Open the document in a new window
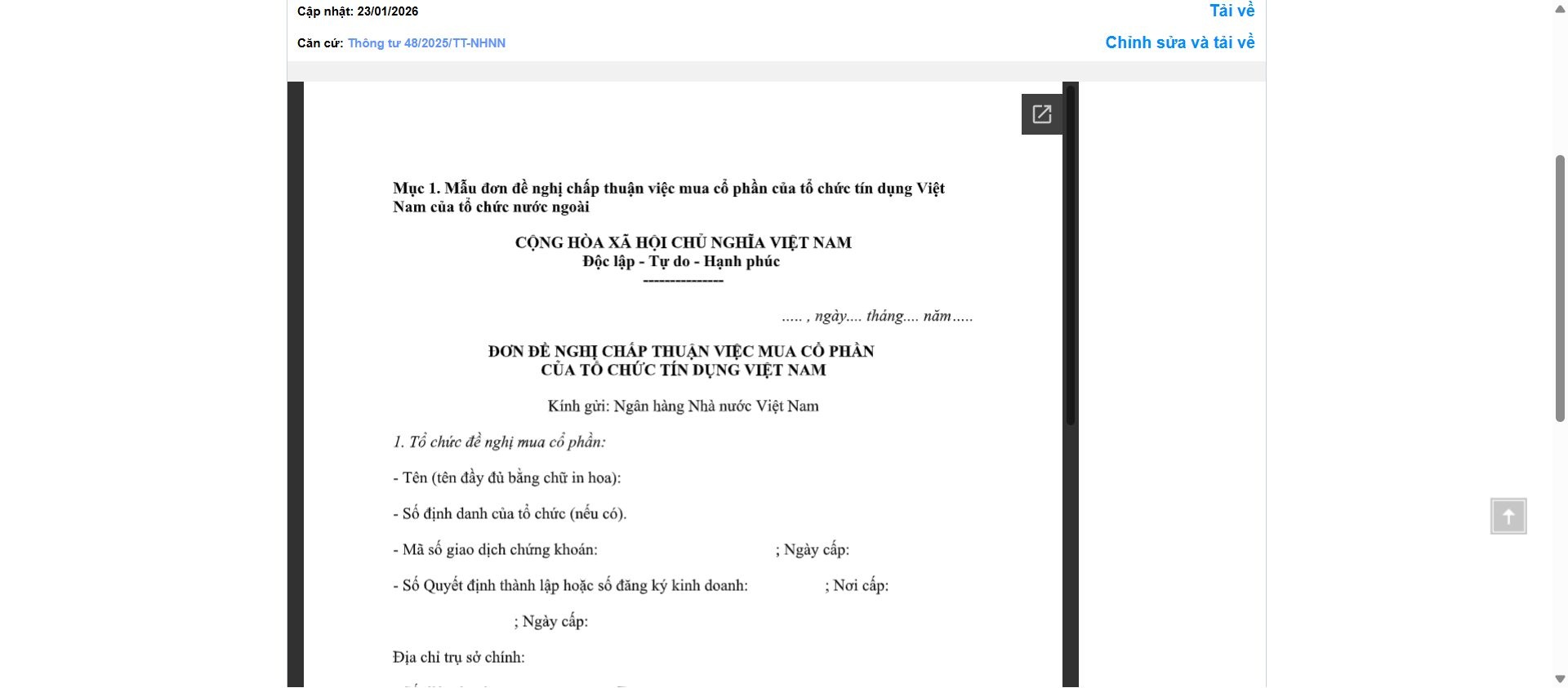The image size is (1568, 688). click(x=1041, y=114)
